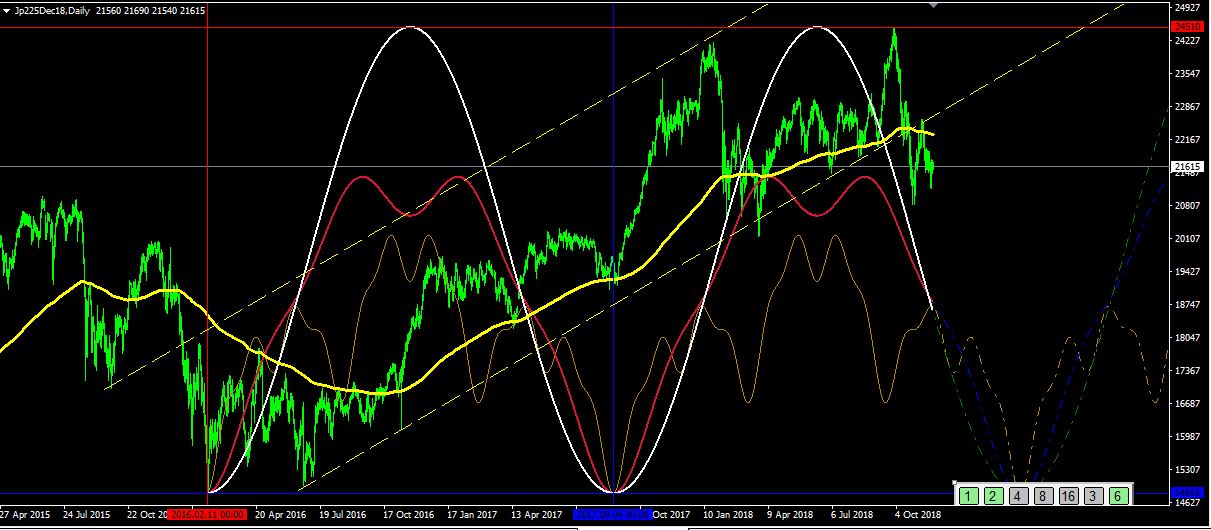This screenshot has height=530, width=1211.
Task: Click the current price label 21615
Action: pyautogui.click(x=1187, y=166)
